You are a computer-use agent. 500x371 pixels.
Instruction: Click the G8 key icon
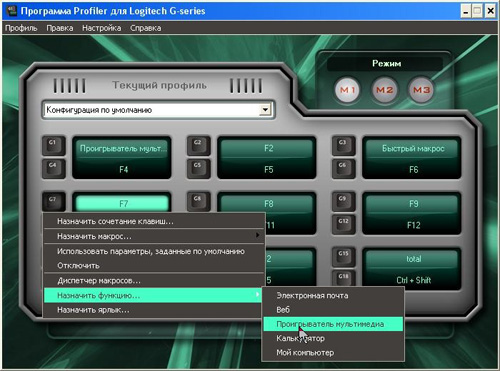(x=198, y=201)
